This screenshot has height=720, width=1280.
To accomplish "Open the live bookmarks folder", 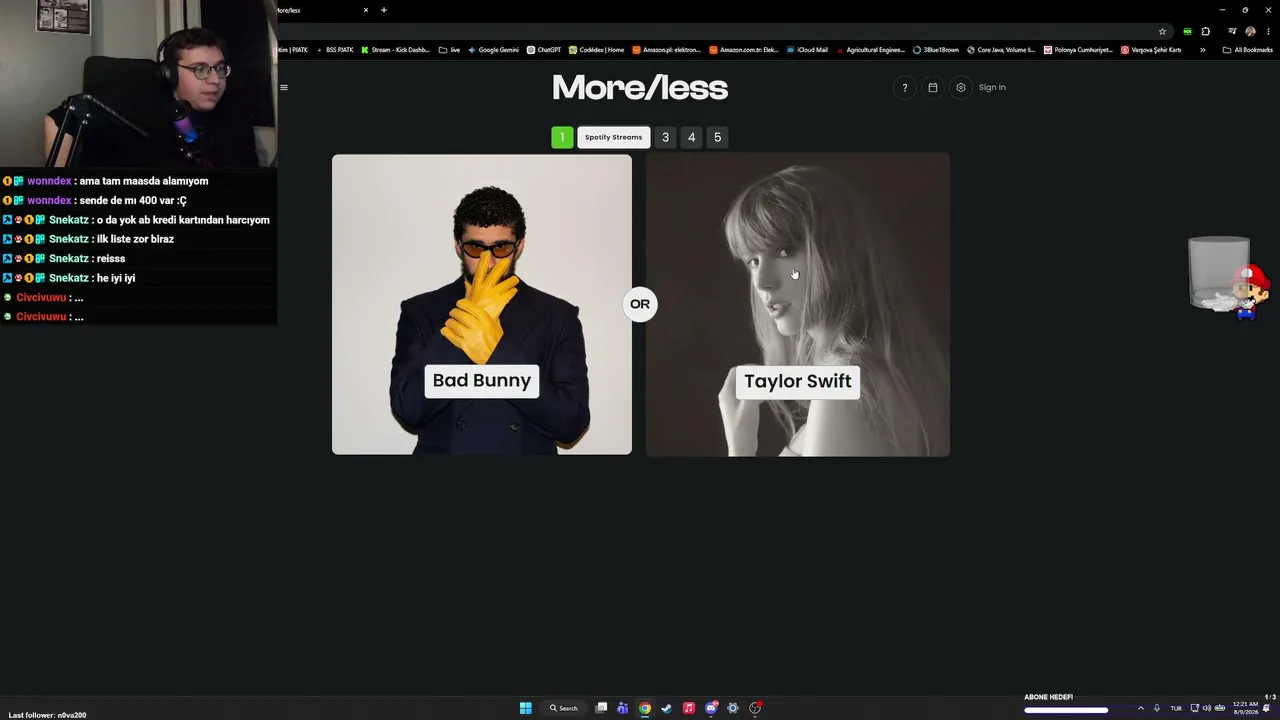I will click(x=450, y=50).
